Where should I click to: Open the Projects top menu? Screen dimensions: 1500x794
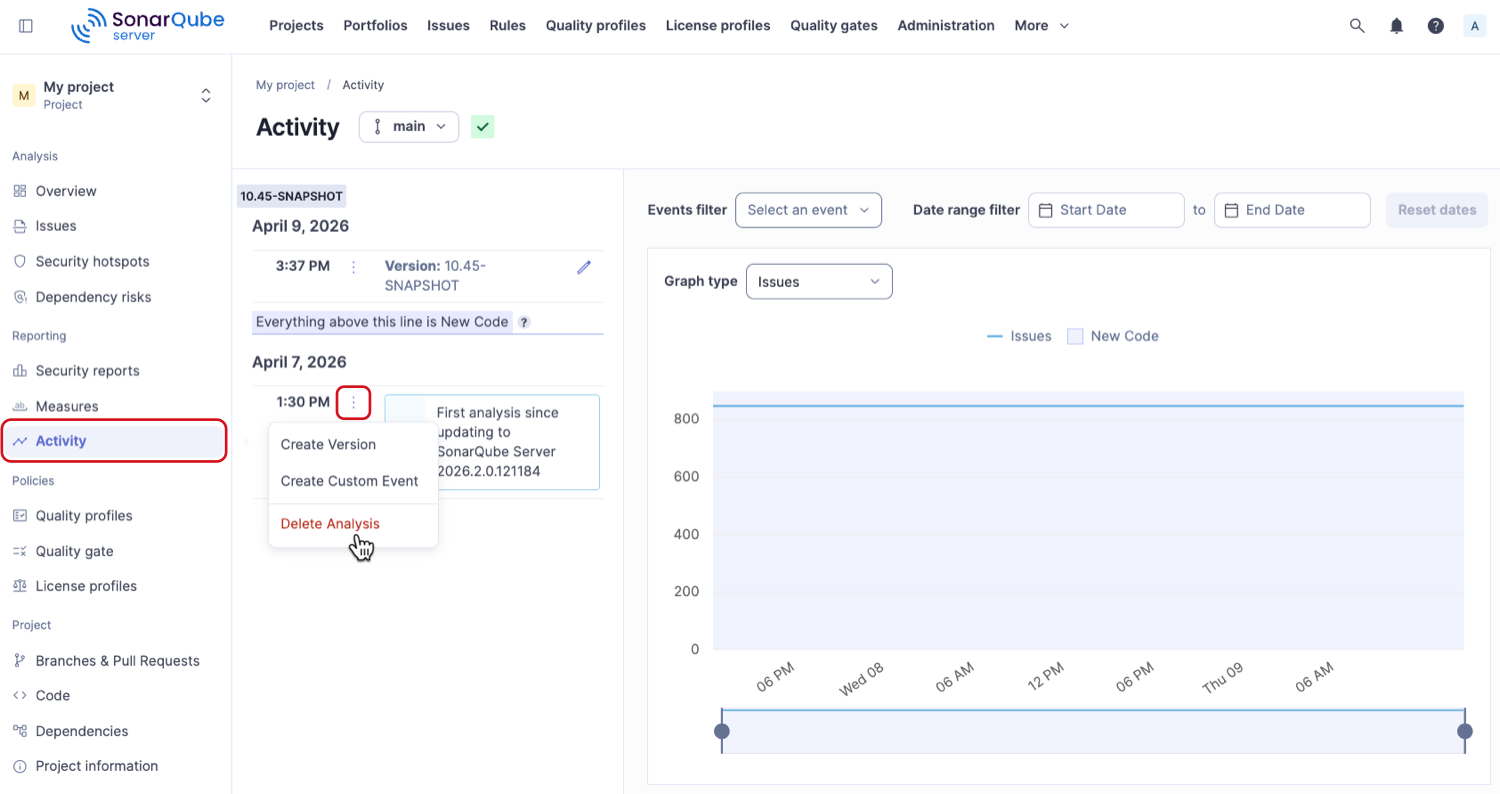pyautogui.click(x=296, y=26)
